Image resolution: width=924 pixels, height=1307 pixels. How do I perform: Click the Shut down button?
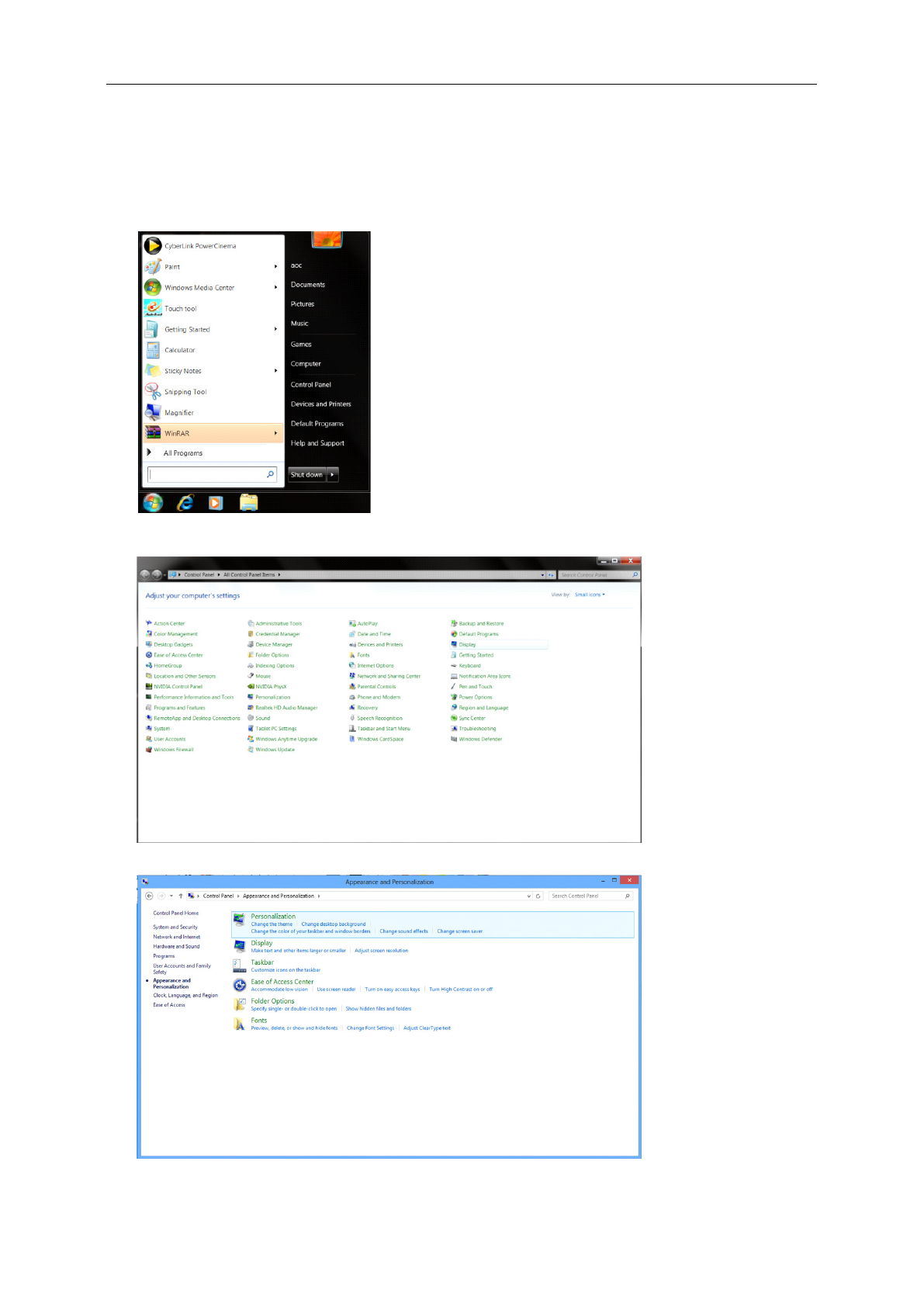point(306,475)
